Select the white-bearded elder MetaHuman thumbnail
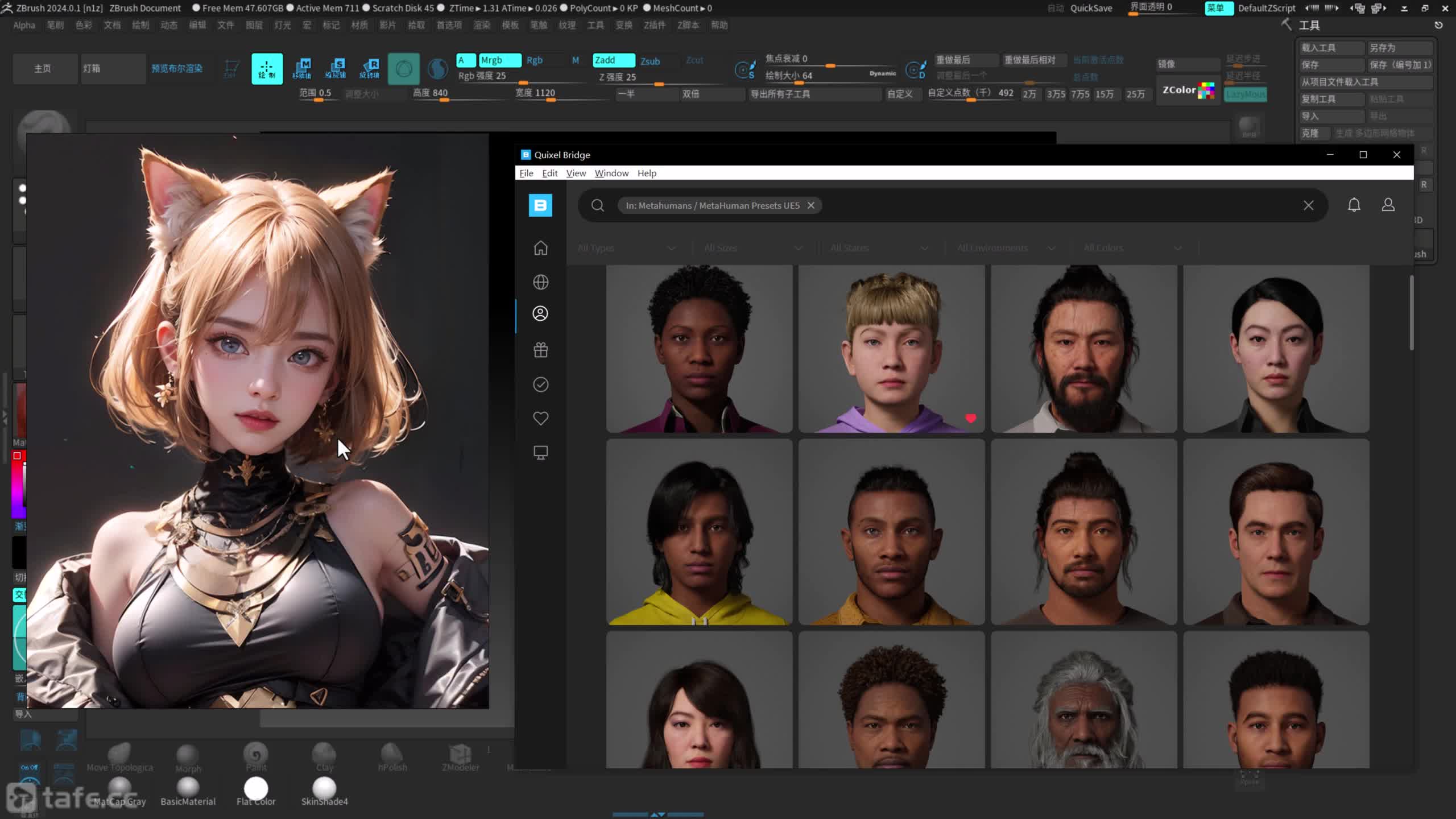The image size is (1456, 819). tap(1083, 700)
